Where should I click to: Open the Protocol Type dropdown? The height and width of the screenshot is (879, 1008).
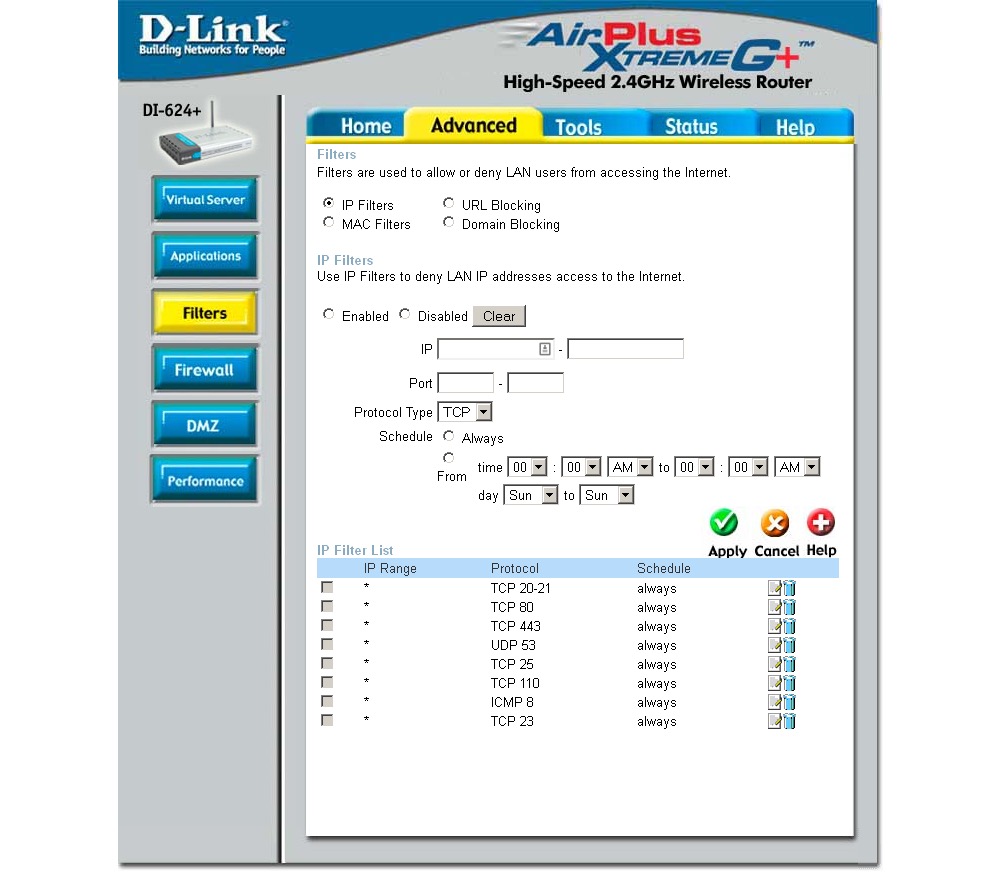point(465,412)
